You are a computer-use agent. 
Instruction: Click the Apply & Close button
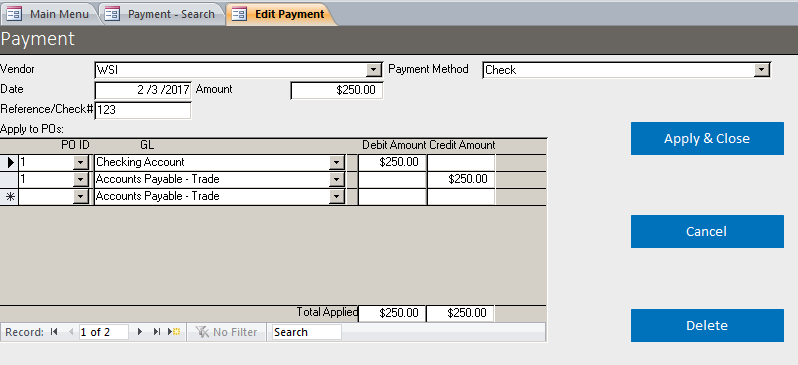point(707,138)
